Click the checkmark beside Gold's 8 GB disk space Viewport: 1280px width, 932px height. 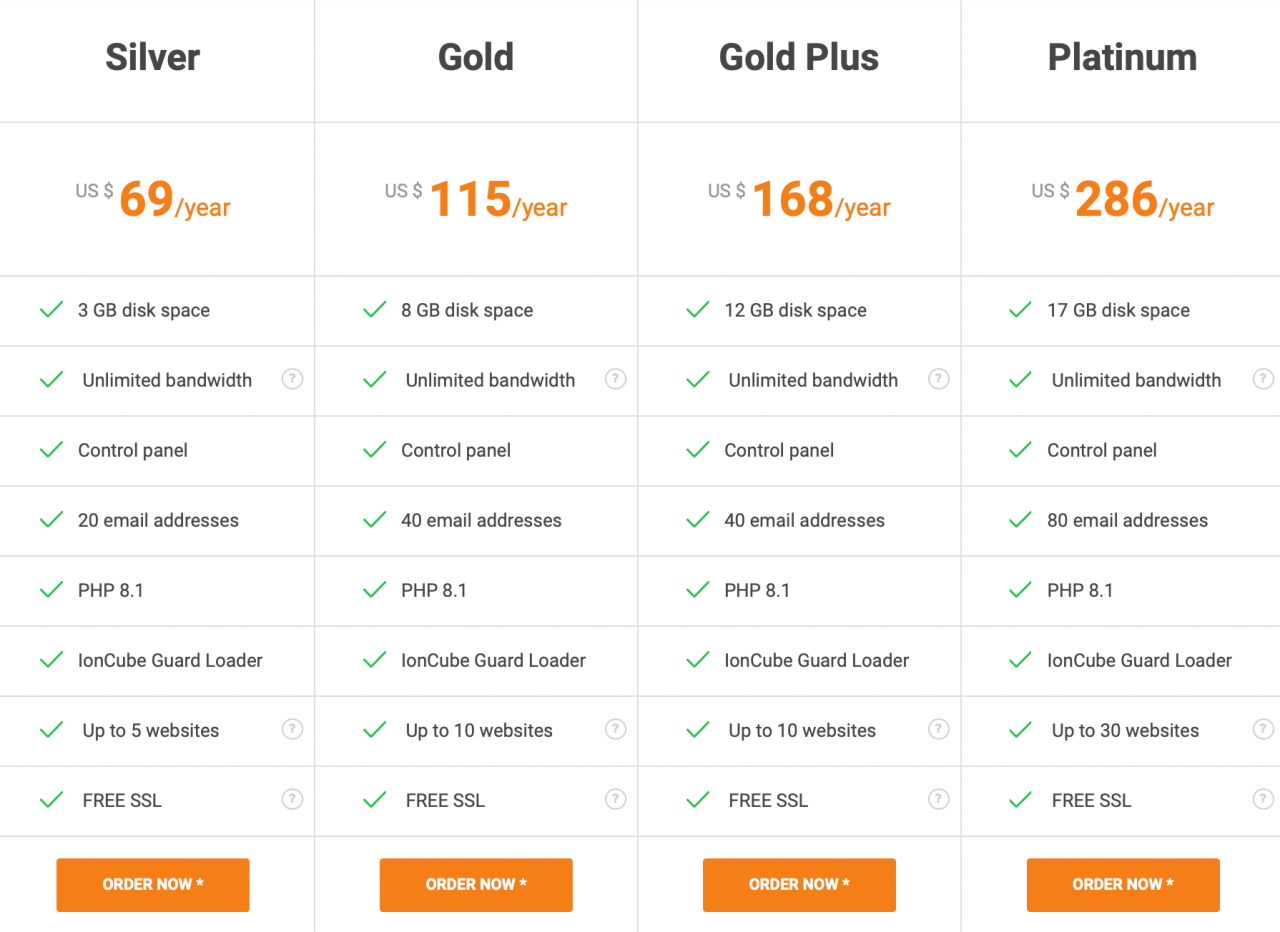[x=374, y=310]
